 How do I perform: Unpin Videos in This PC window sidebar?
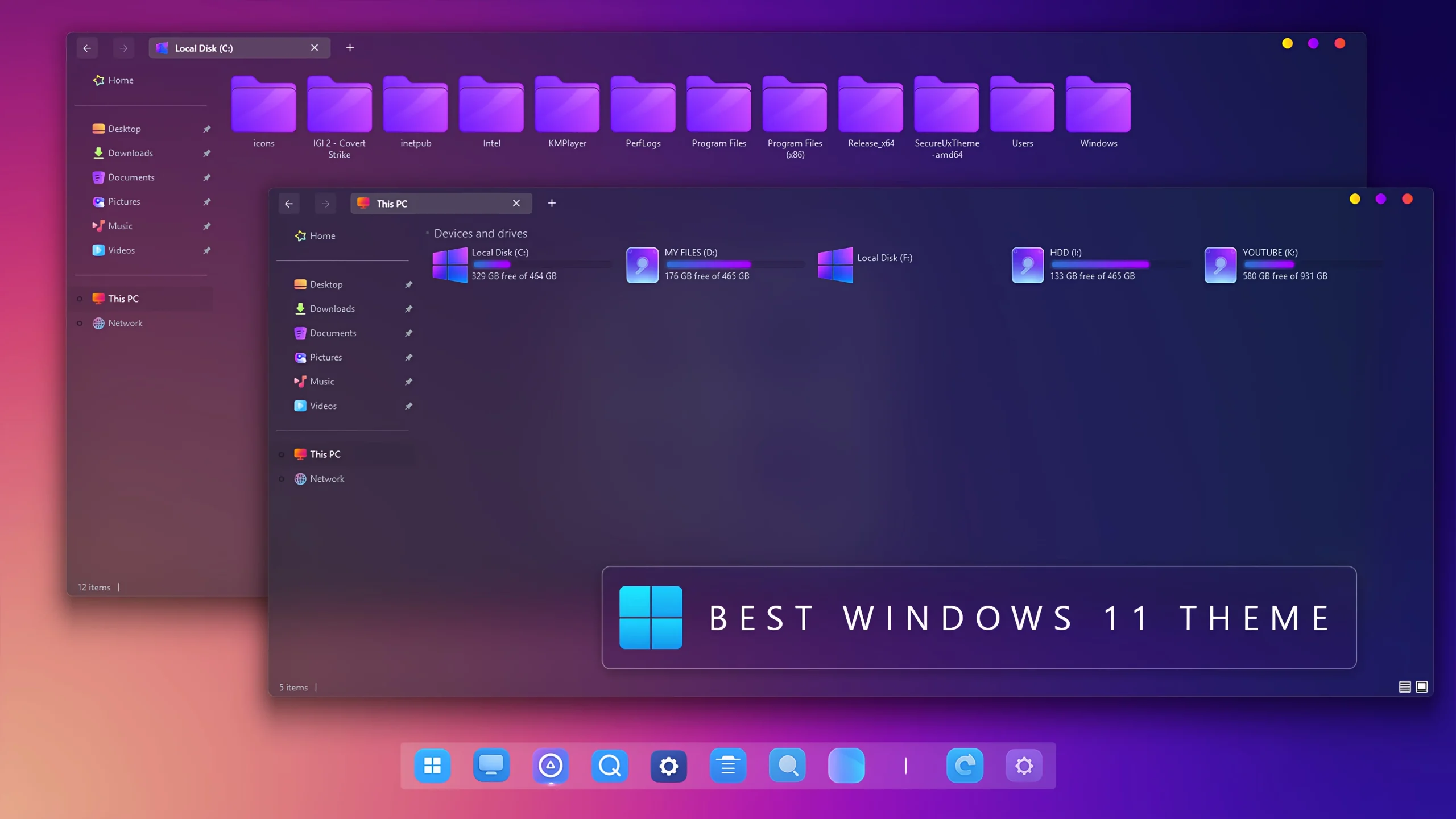tap(408, 406)
